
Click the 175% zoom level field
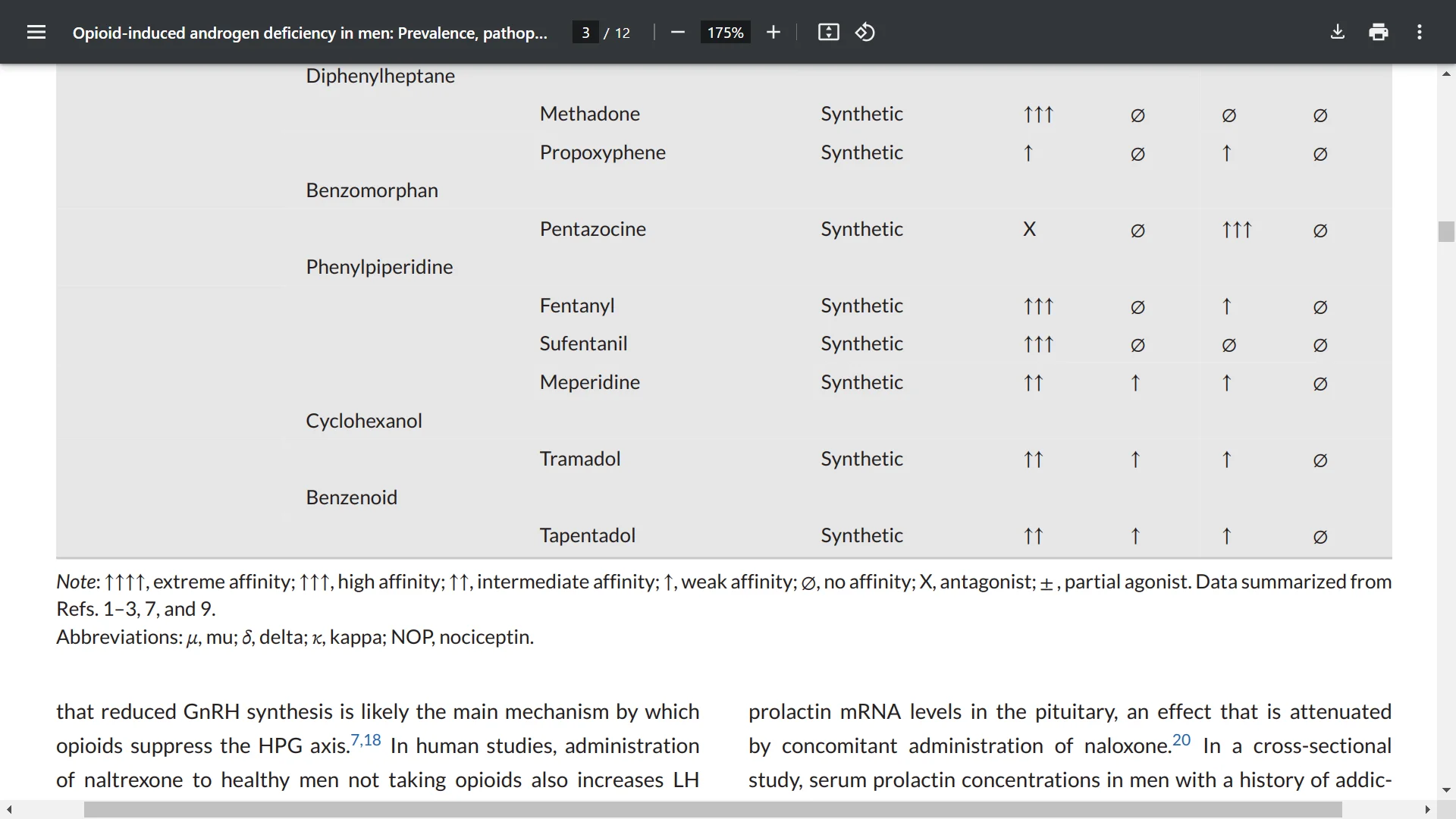(725, 33)
